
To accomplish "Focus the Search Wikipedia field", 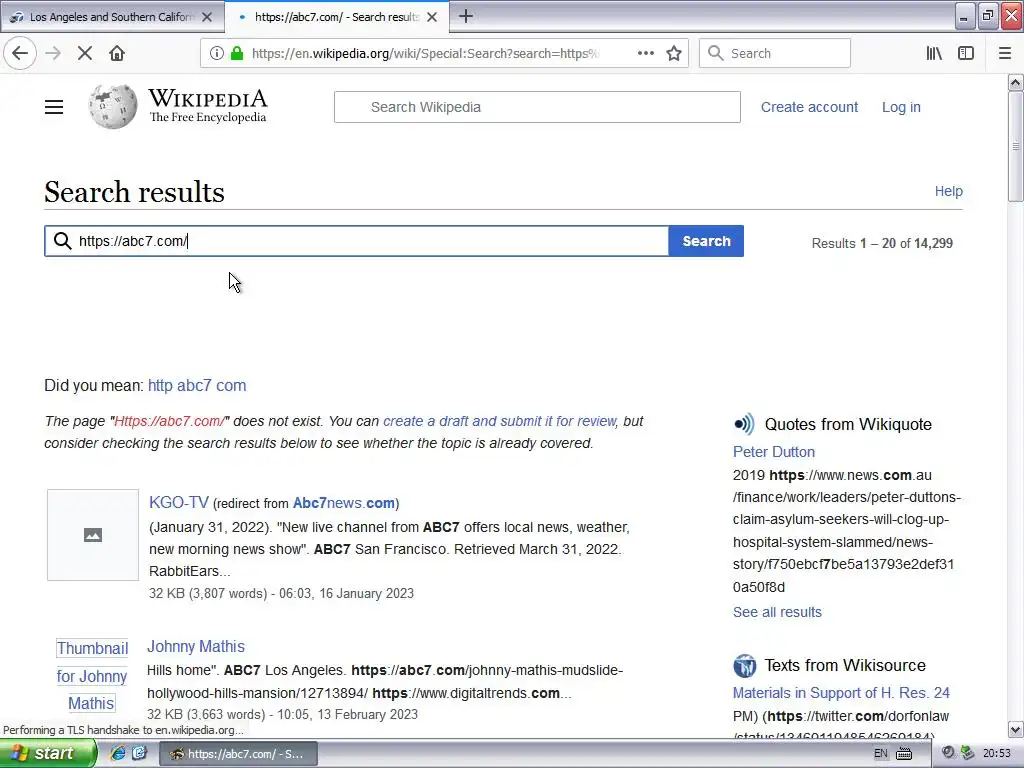I will pyautogui.click(x=537, y=107).
